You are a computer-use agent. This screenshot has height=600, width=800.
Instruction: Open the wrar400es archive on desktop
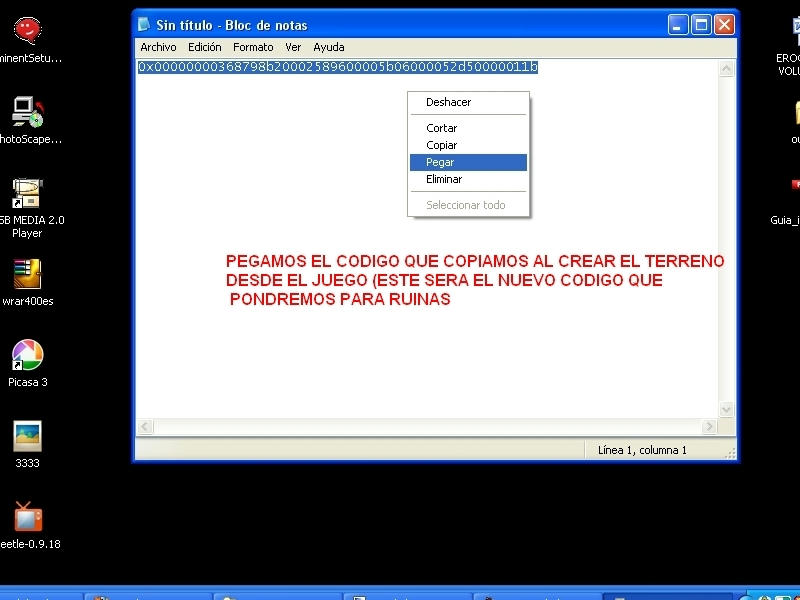(x=25, y=275)
